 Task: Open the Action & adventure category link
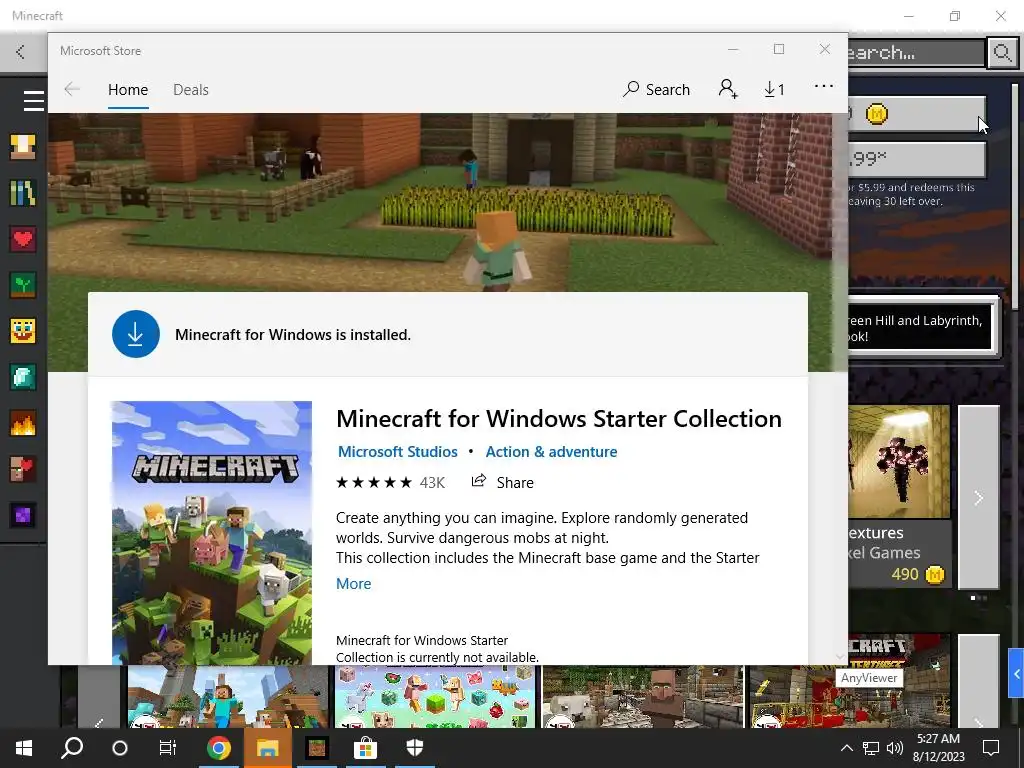coord(551,451)
